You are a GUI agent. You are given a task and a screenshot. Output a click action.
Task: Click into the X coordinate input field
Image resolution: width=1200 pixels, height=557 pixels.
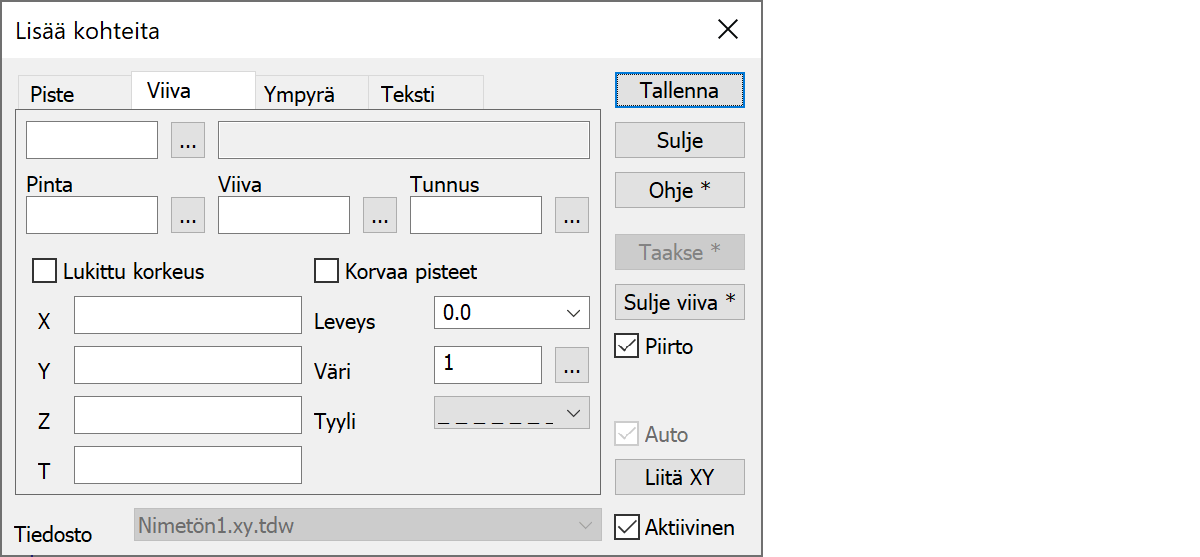(188, 315)
